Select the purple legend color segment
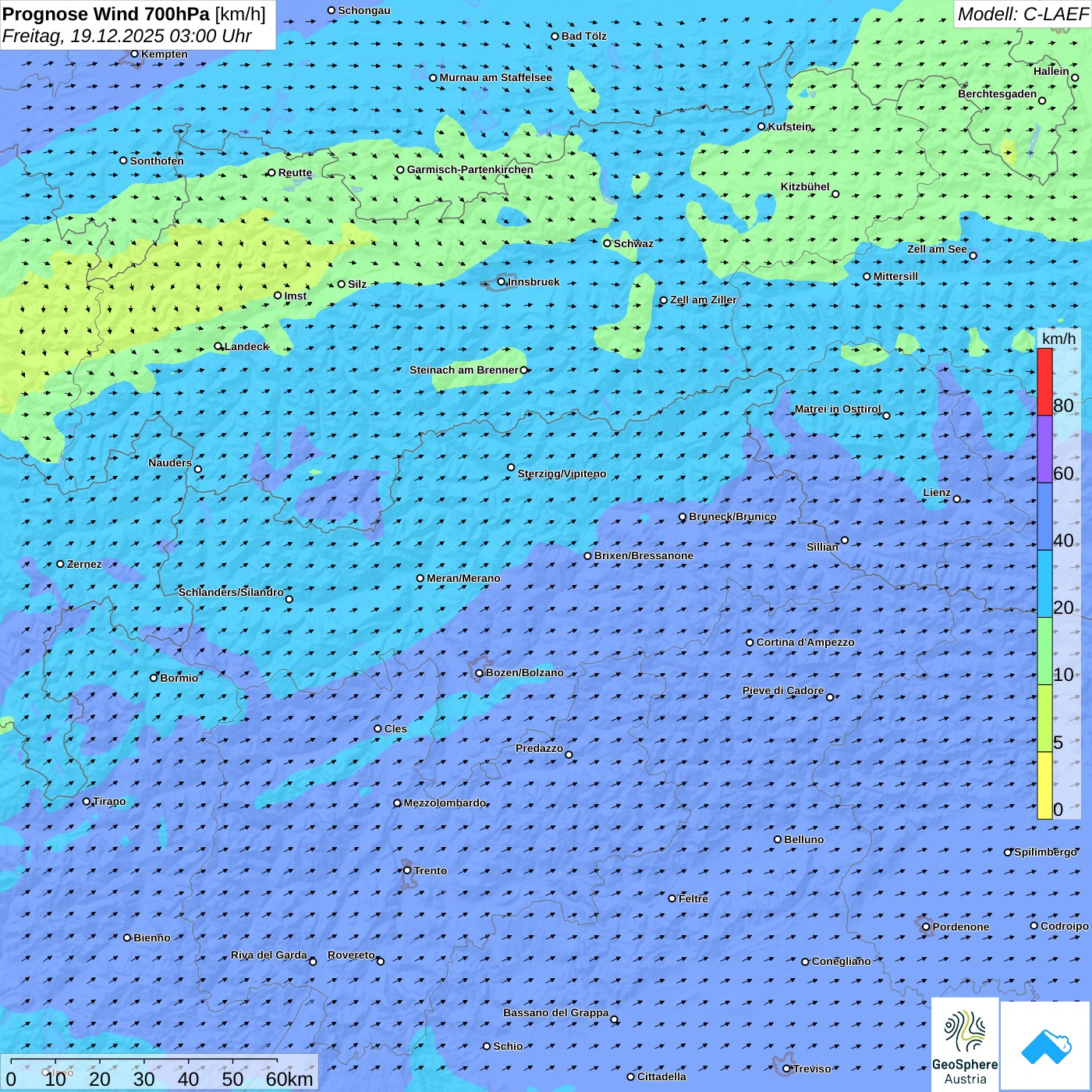Viewport: 1092px width, 1092px height. tap(1044, 449)
